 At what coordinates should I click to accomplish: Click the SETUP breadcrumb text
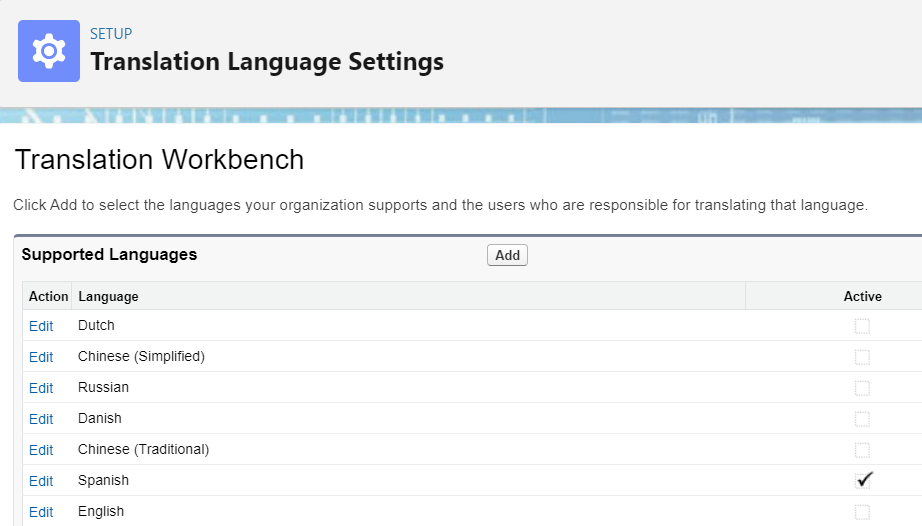111,34
